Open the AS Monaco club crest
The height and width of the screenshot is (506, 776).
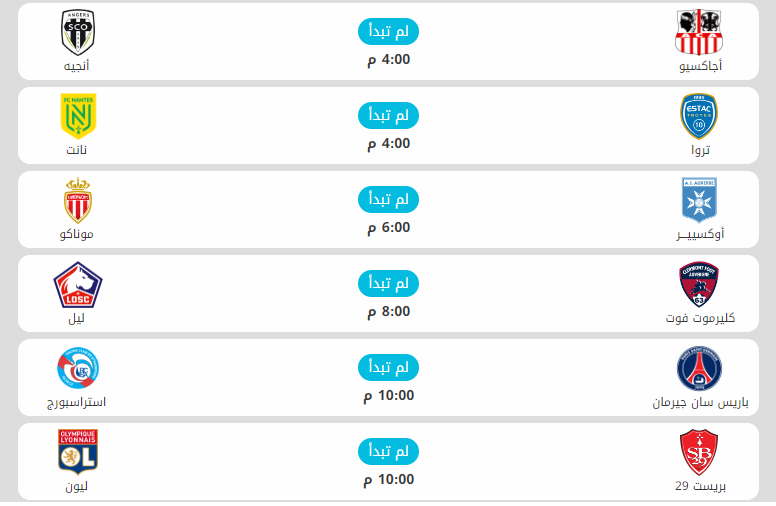coord(77,200)
